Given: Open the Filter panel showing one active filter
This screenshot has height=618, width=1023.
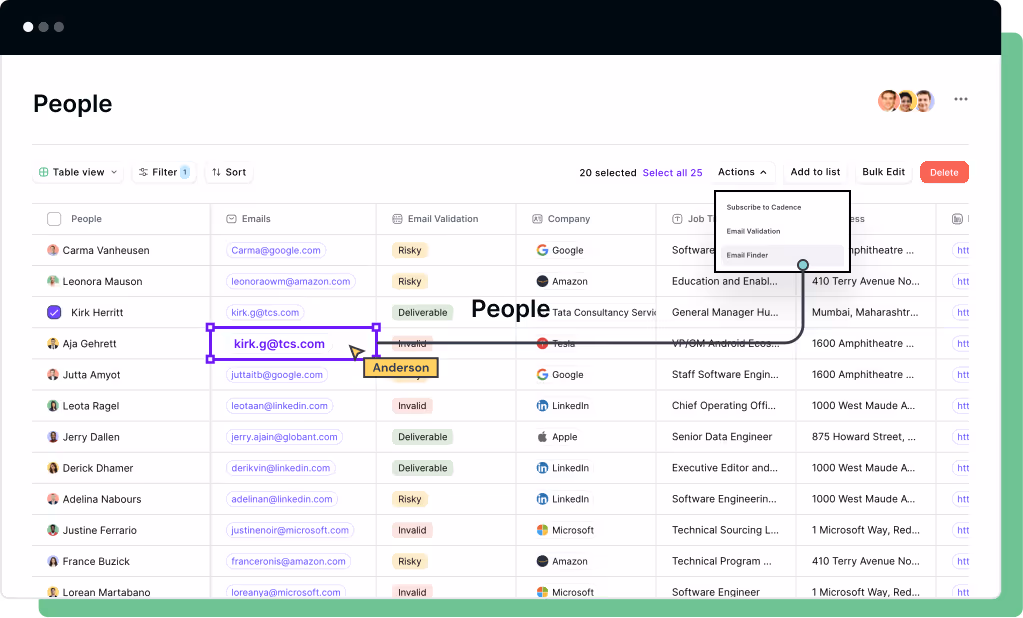Looking at the screenshot, I should click(164, 172).
